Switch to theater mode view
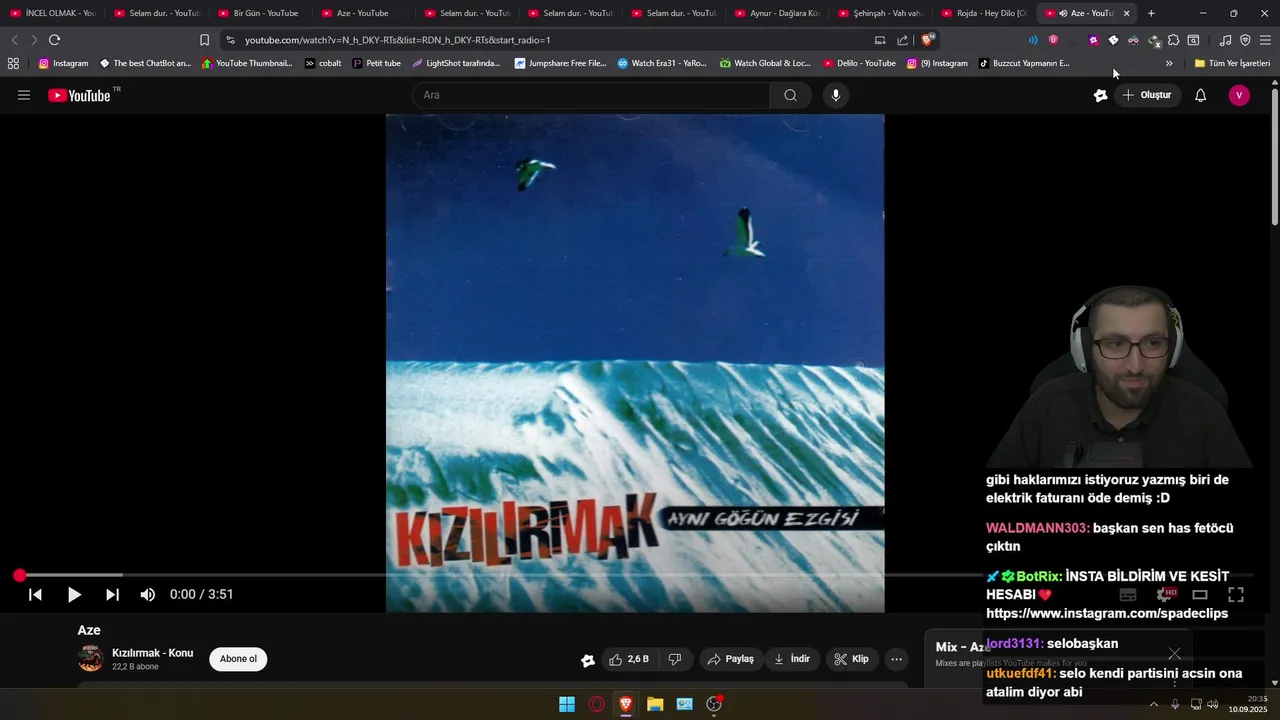 click(x=1200, y=594)
